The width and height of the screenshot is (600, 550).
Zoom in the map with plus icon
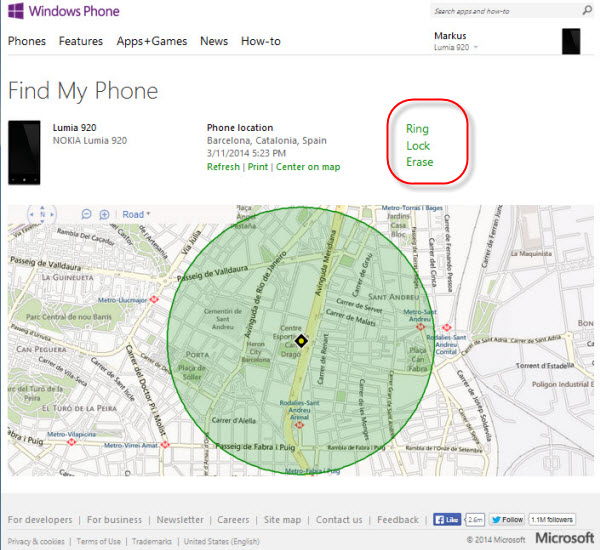click(x=104, y=214)
